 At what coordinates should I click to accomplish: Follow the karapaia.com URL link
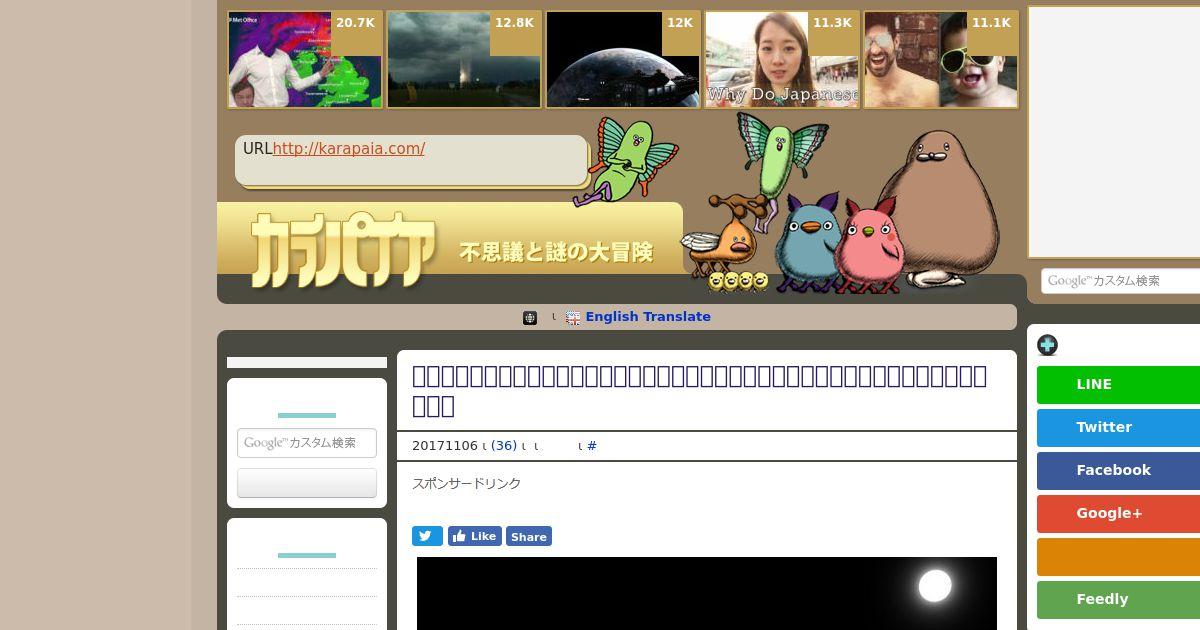pos(349,148)
